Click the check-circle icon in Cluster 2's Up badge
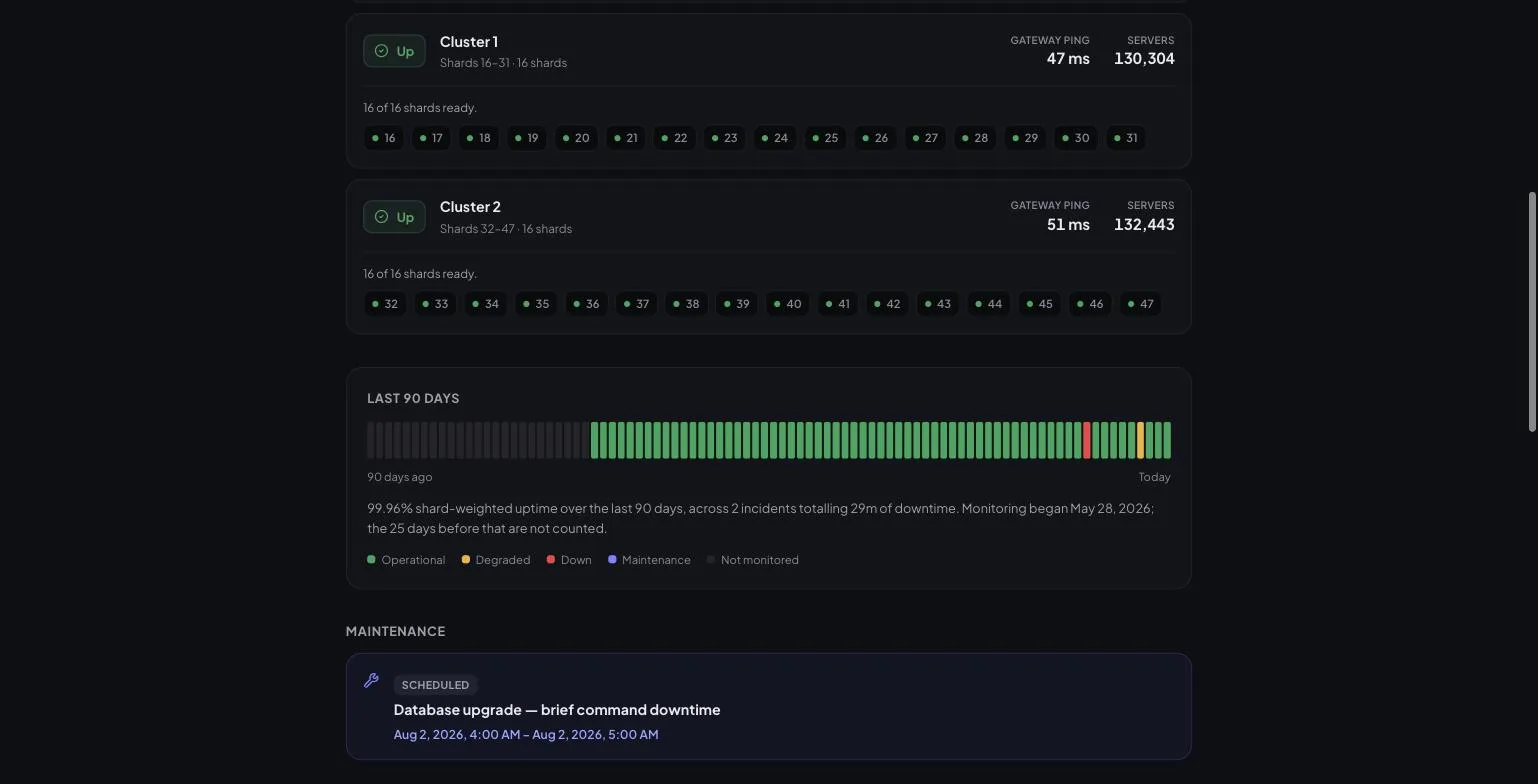 tap(381, 217)
